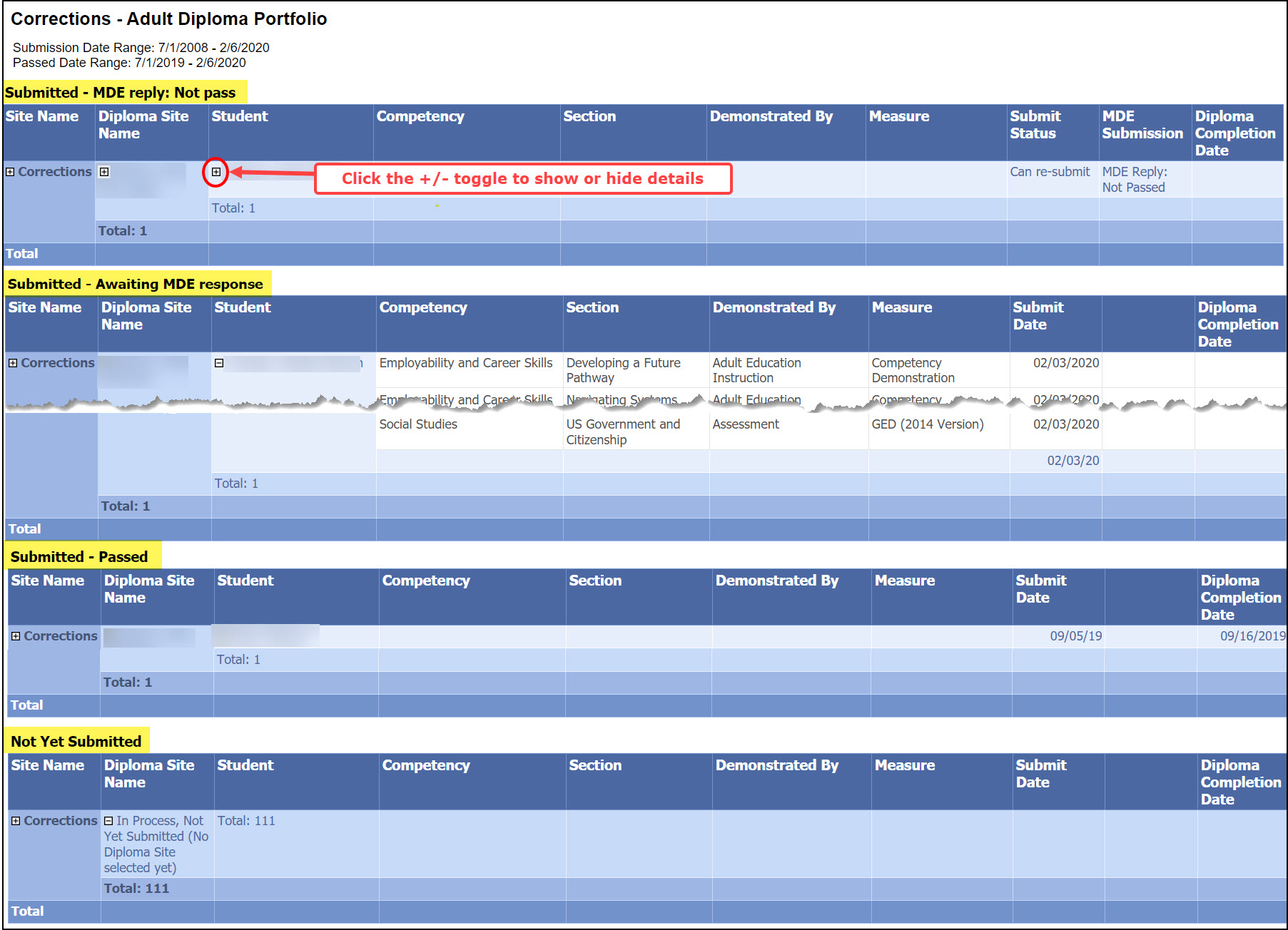Click the MDE Reply: Not Passed cell

(1134, 180)
